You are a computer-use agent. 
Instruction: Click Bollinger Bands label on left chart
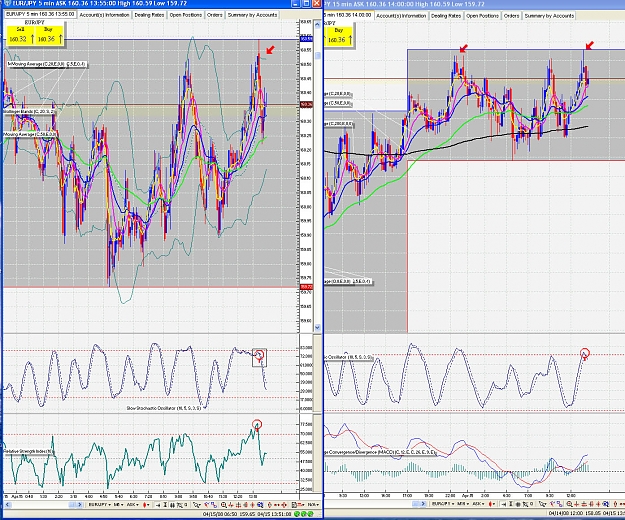pos(29,112)
